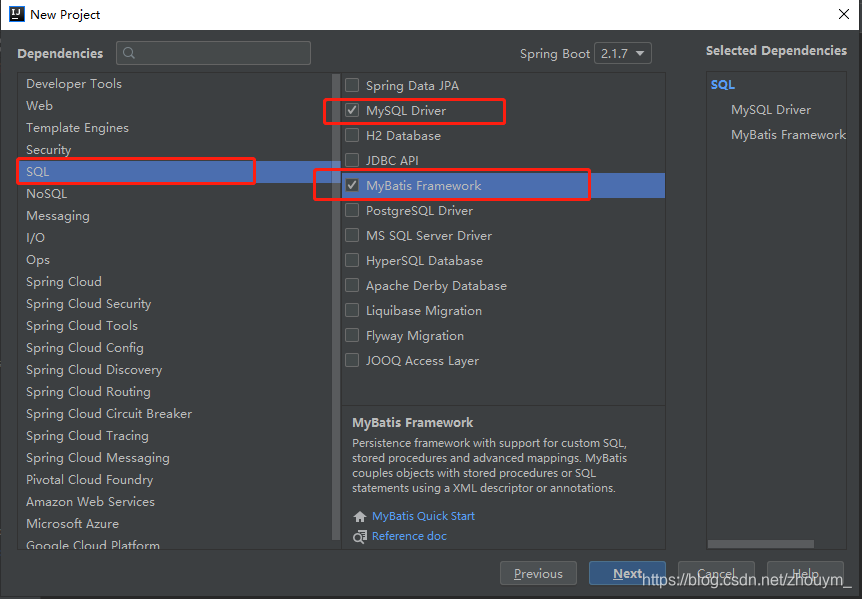This screenshot has width=862, height=599.
Task: Open the Spring Cloud Security category
Action: click(88, 303)
